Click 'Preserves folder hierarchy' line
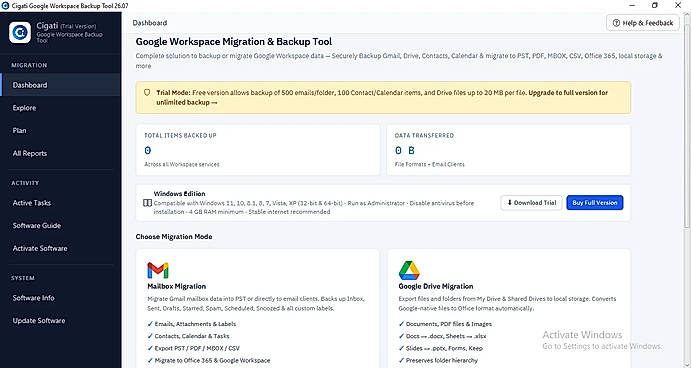The image size is (691, 368). coord(438,361)
